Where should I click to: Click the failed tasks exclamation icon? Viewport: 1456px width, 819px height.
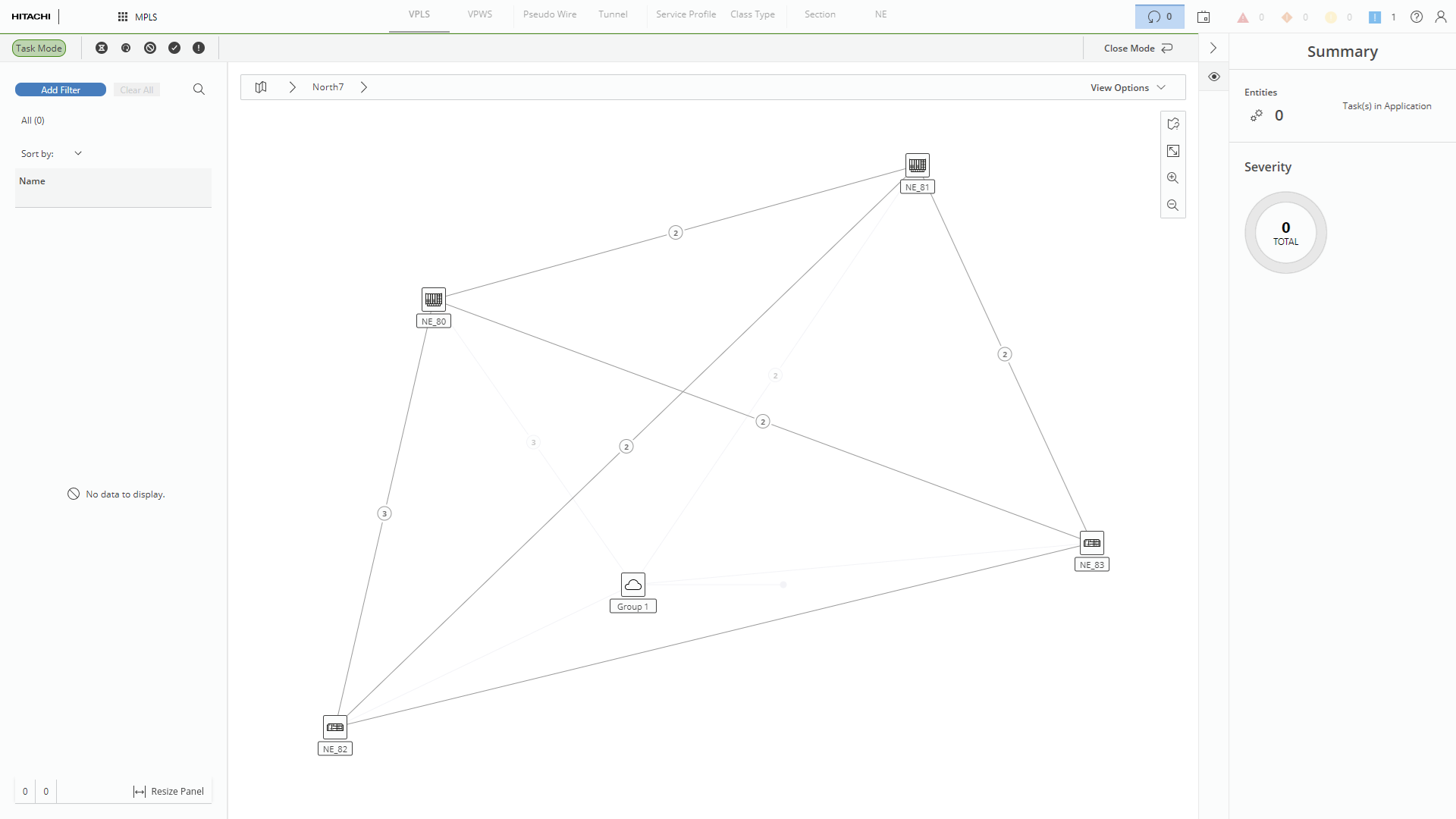click(x=199, y=48)
